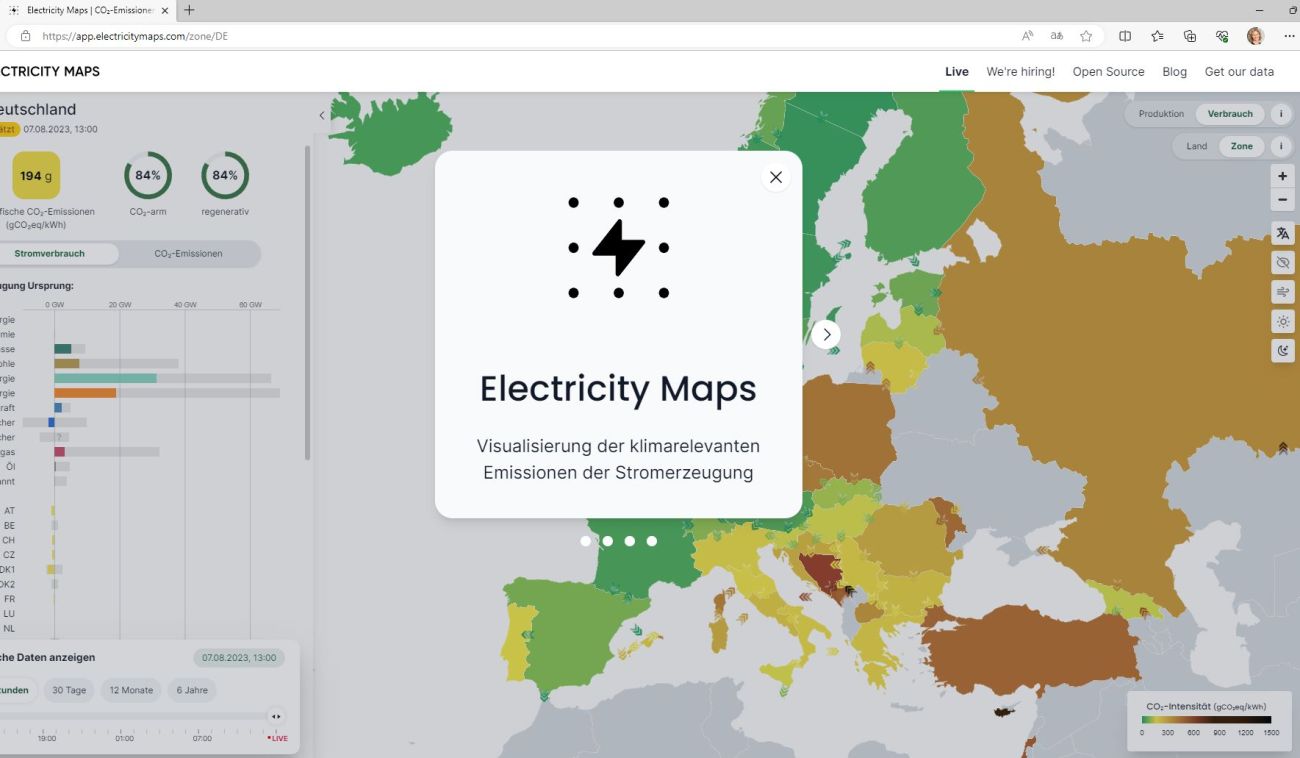Click the AT exchange row label
This screenshot has width=1300, height=758.
[x=9, y=511]
